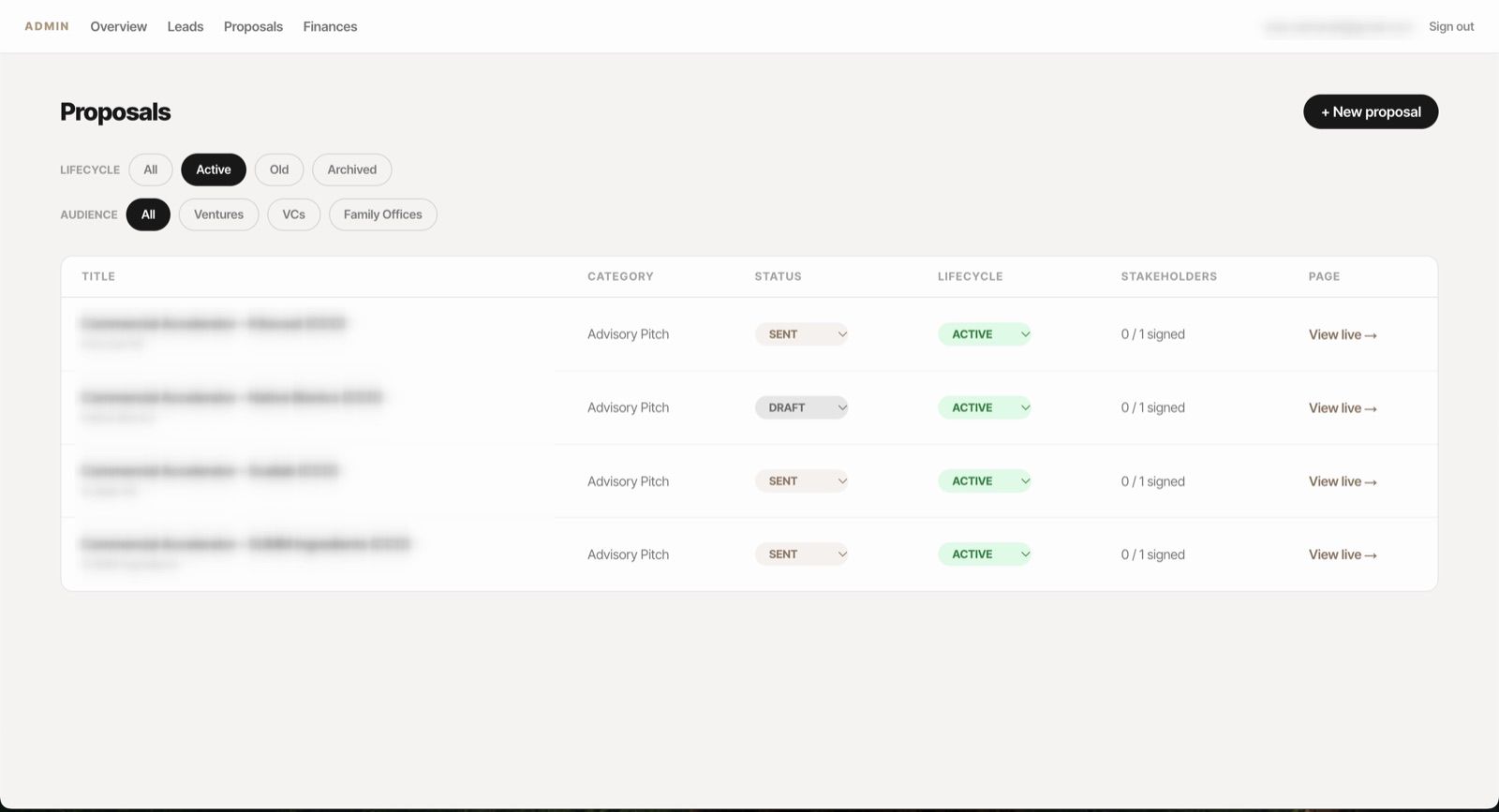Open View live link in the DRAFT row
The width and height of the screenshot is (1499, 812).
(1343, 408)
